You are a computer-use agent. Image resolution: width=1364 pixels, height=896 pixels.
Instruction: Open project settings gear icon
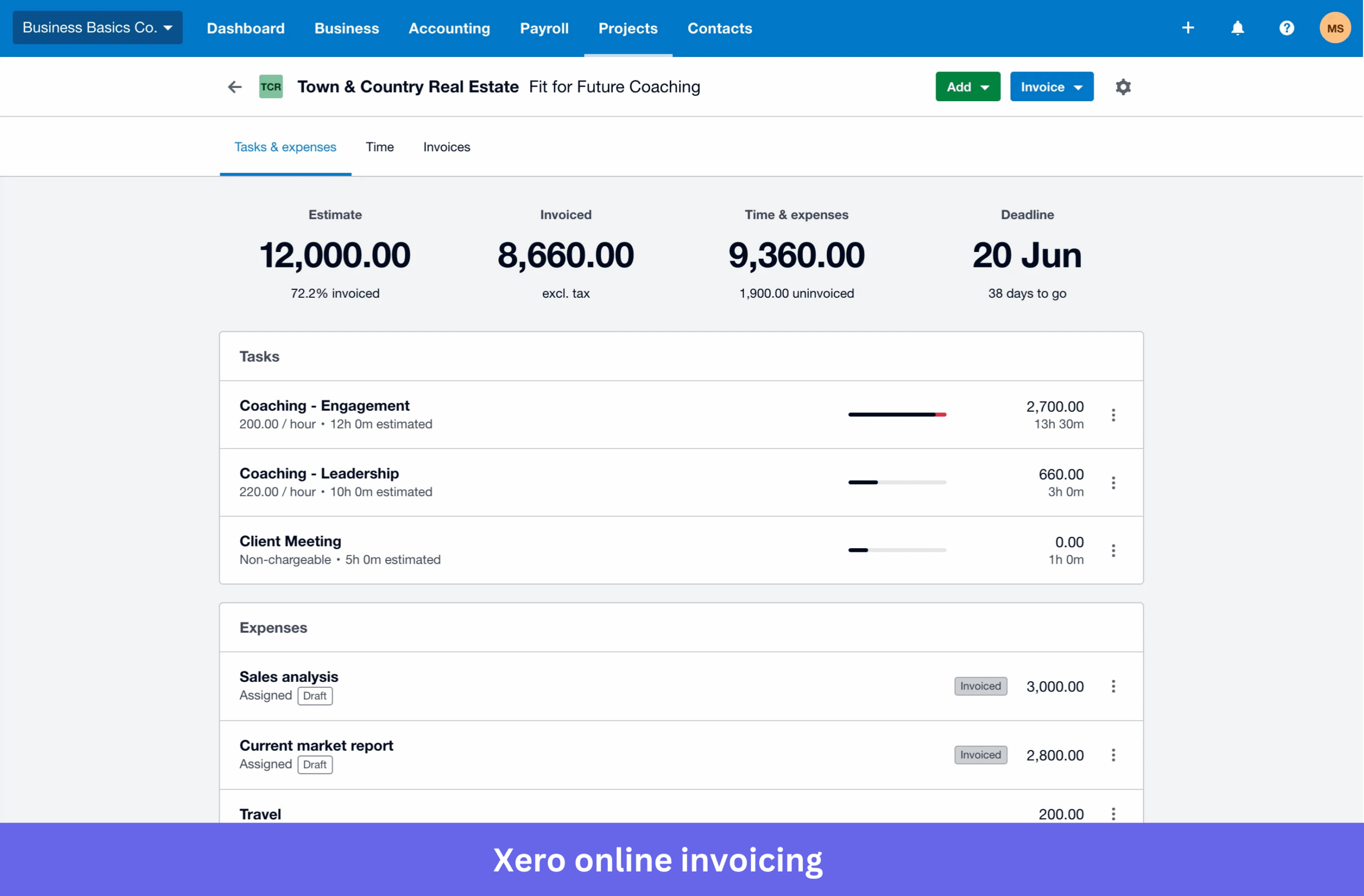1123,87
